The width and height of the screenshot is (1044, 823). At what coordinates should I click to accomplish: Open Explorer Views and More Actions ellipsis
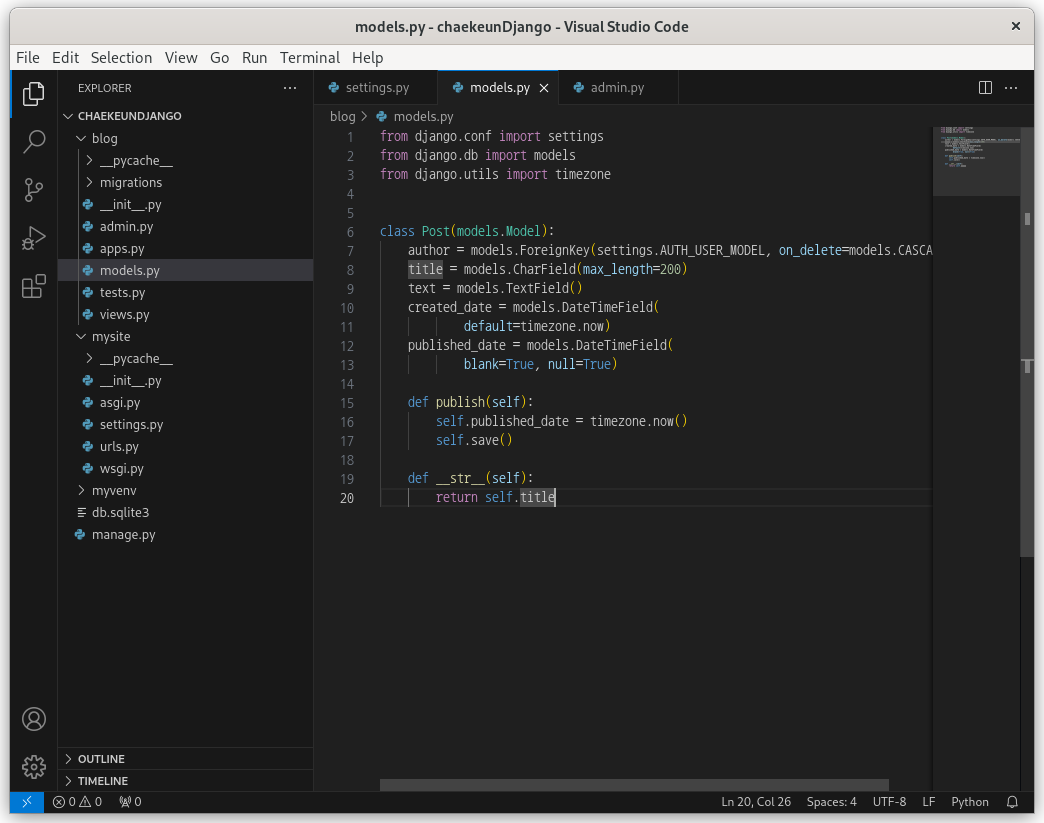pos(290,88)
